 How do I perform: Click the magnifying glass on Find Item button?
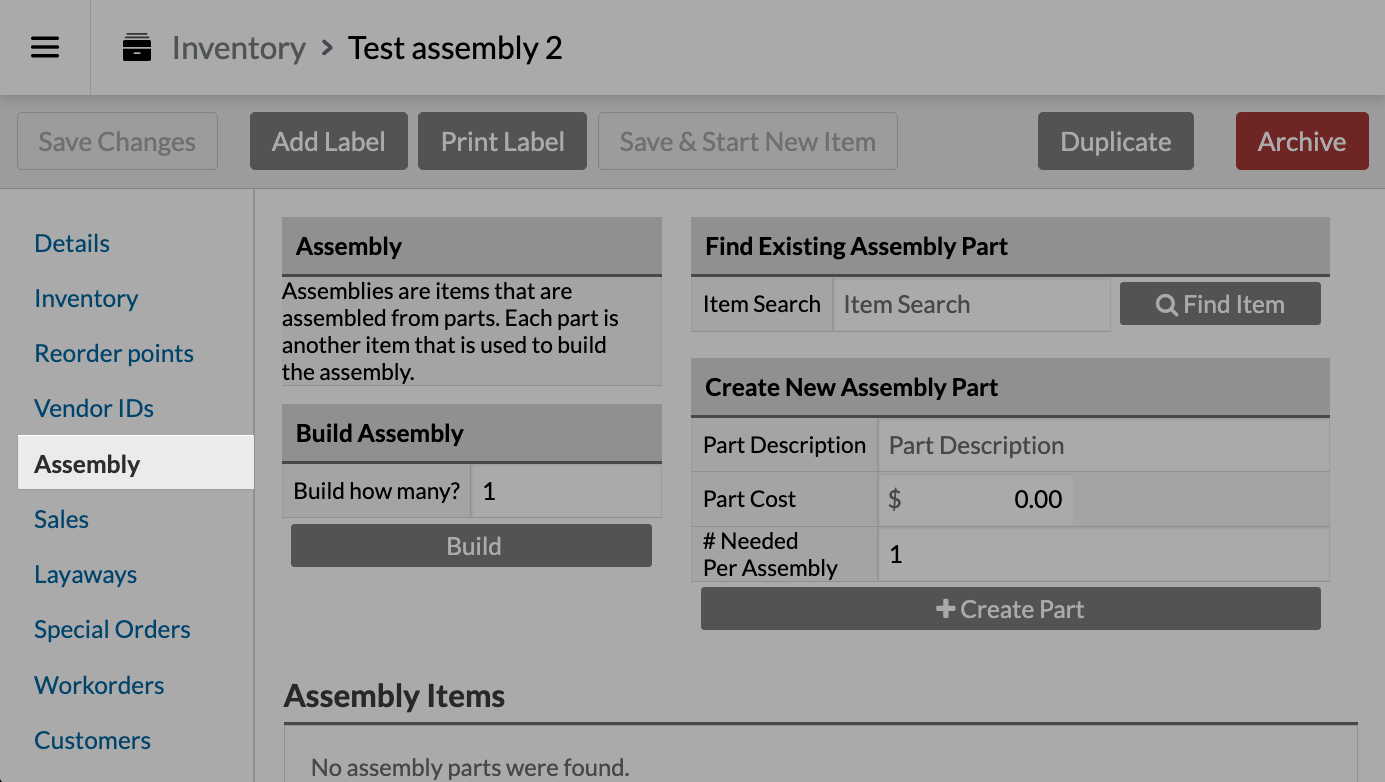click(x=1167, y=304)
